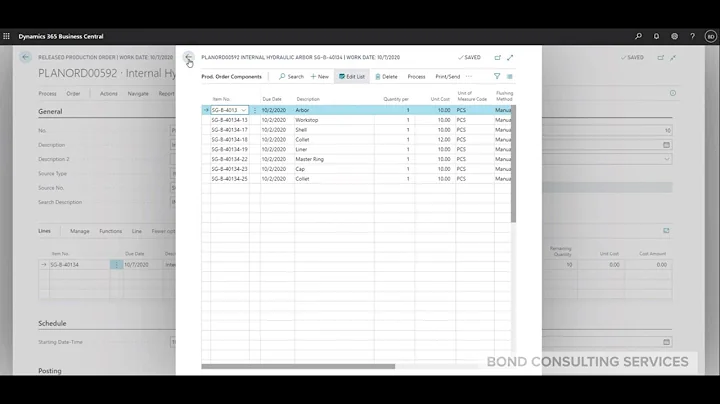Search within Prod. Order Components
Image resolution: width=720 pixels, height=404 pixels.
[291, 77]
